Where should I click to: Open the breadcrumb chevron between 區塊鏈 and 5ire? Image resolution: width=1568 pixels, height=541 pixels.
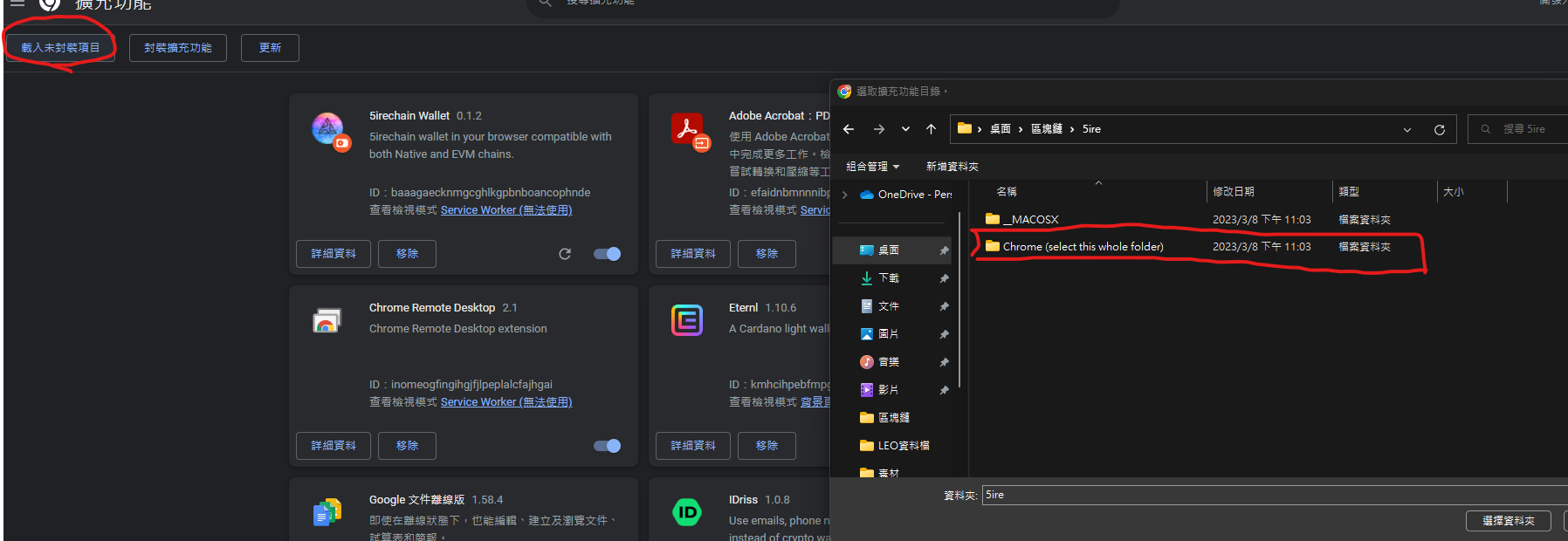pyautogui.click(x=1072, y=129)
